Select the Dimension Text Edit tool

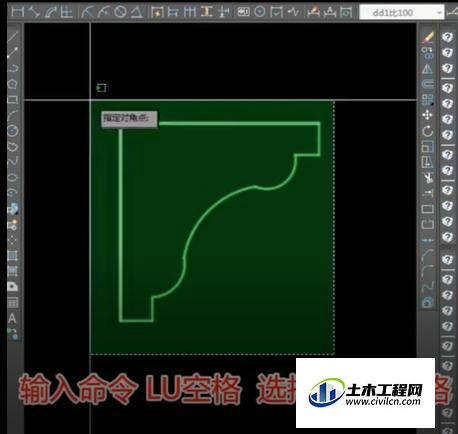click(330, 12)
